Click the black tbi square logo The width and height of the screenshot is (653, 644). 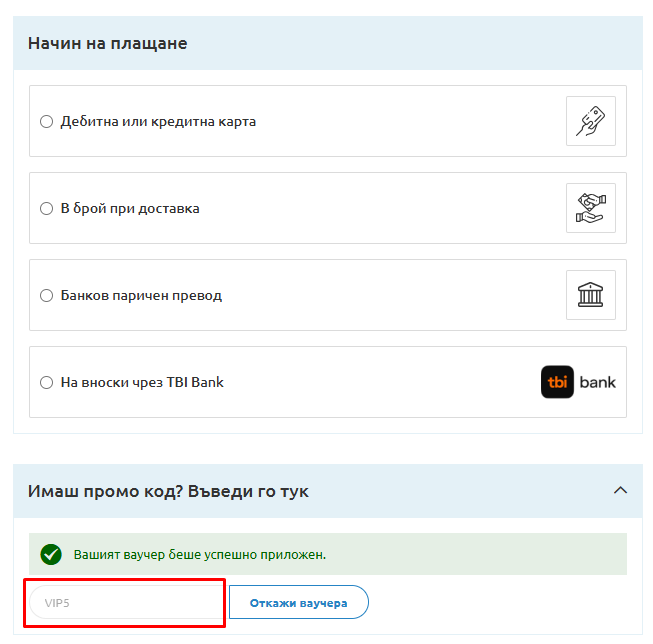pyautogui.click(x=557, y=382)
